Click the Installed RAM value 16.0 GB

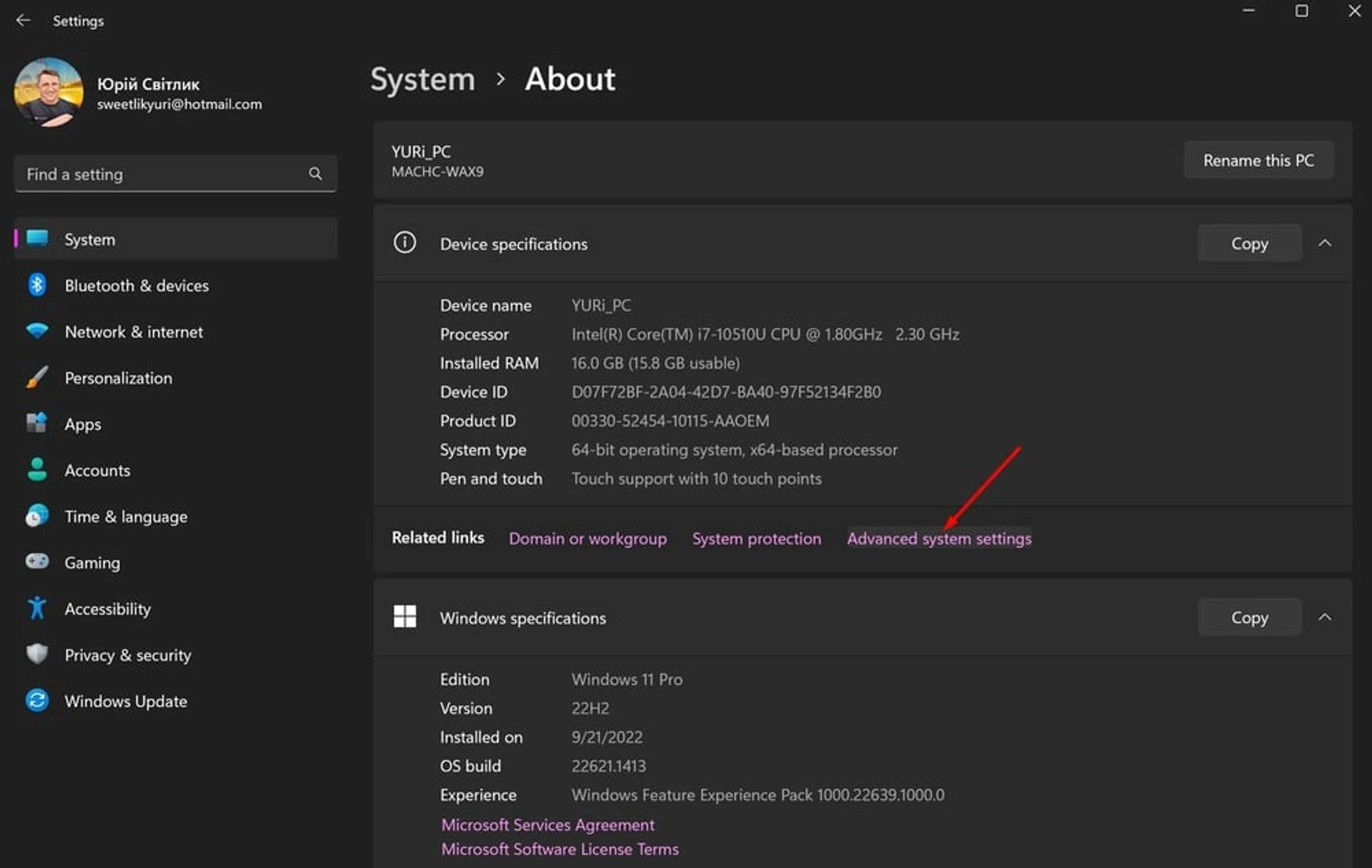click(x=655, y=363)
